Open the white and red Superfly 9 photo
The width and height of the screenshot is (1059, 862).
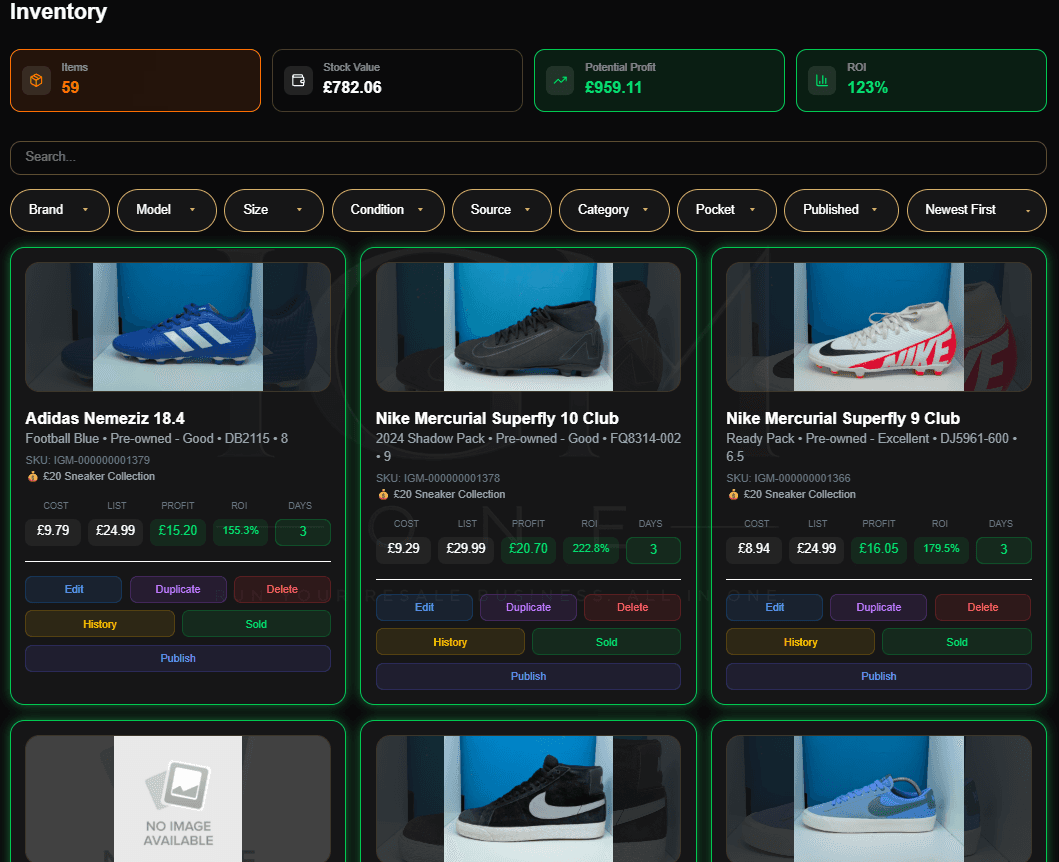pos(879,327)
